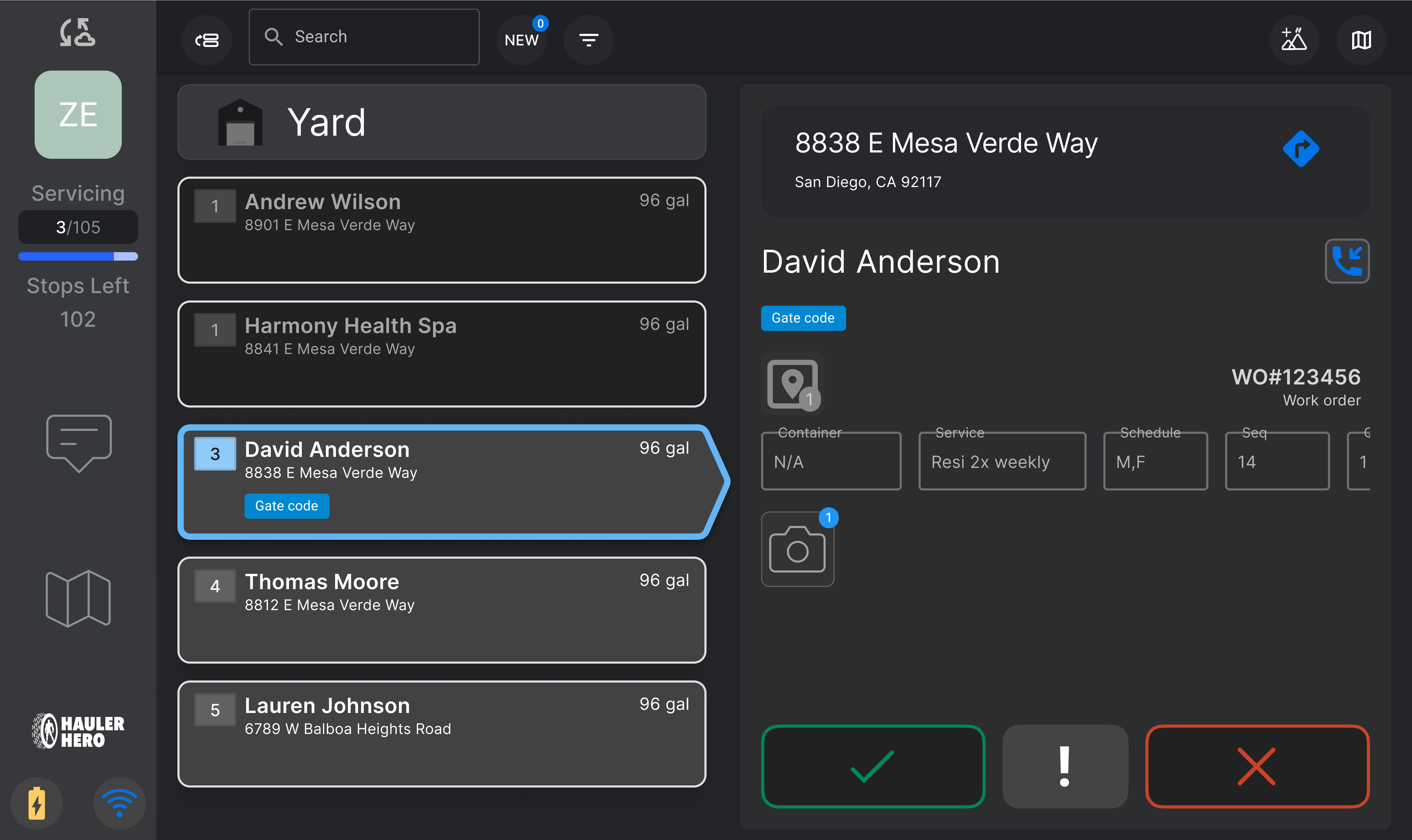Click the Seq 14 field
The width and height of the screenshot is (1412, 840).
[x=1277, y=461]
